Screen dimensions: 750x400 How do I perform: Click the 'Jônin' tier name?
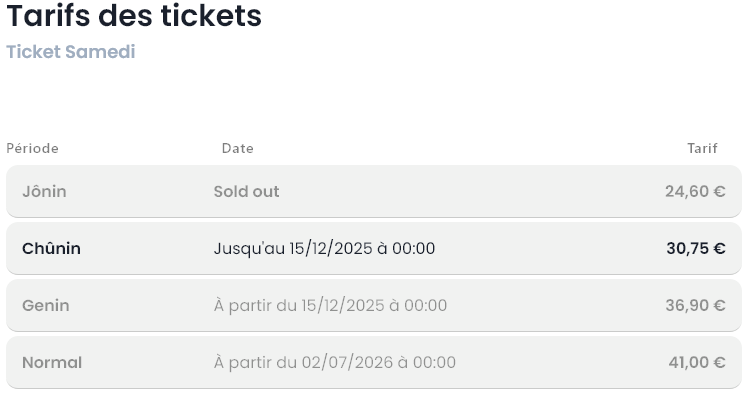[44, 191]
